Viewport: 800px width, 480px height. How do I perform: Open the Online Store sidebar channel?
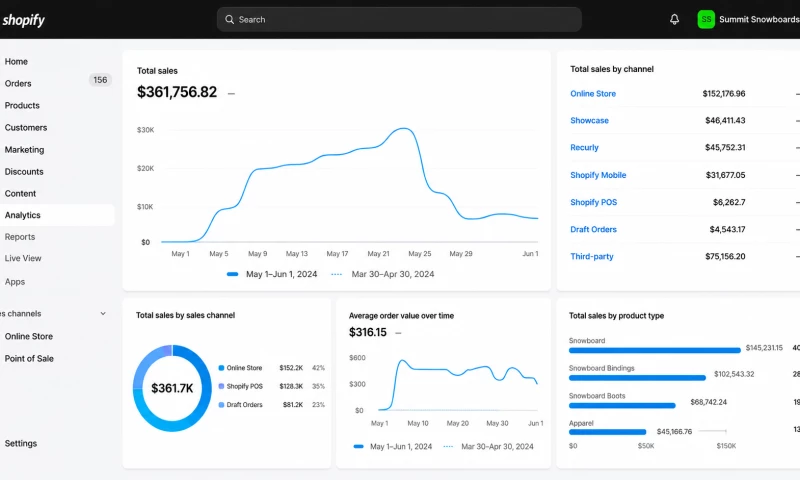tap(29, 336)
